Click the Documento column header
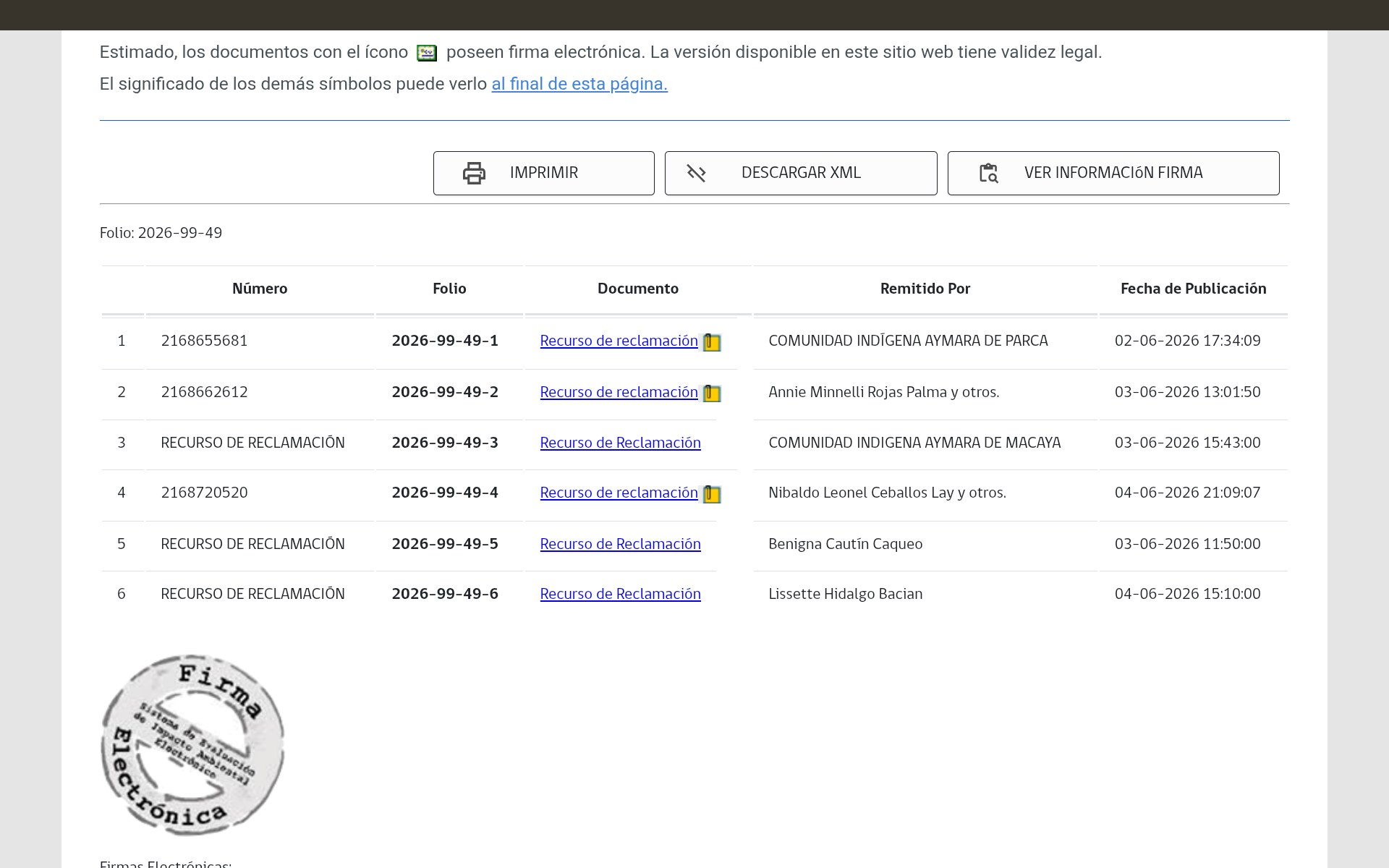Image resolution: width=1389 pixels, height=868 pixels. (x=638, y=289)
